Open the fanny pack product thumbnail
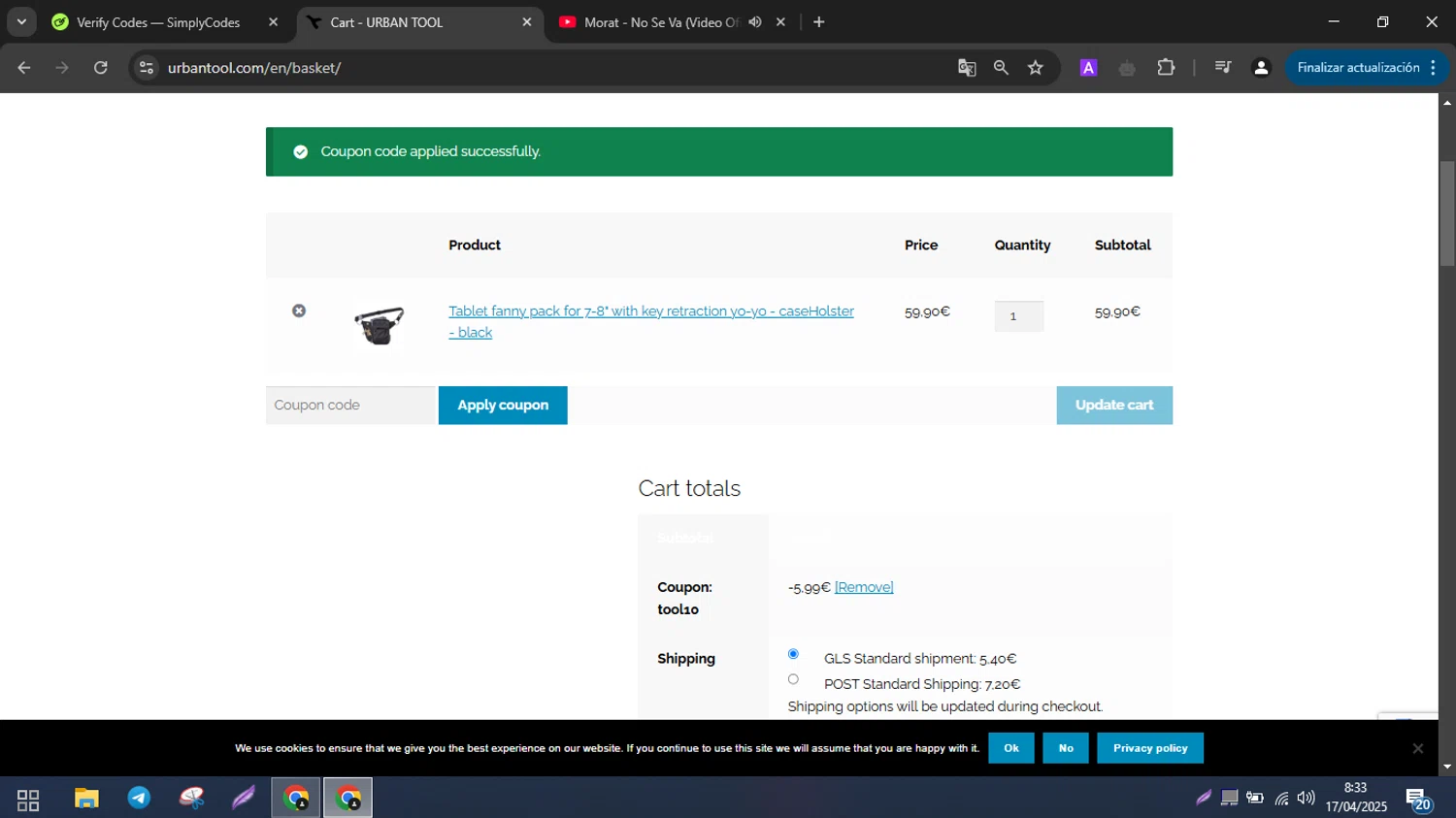 click(x=379, y=325)
